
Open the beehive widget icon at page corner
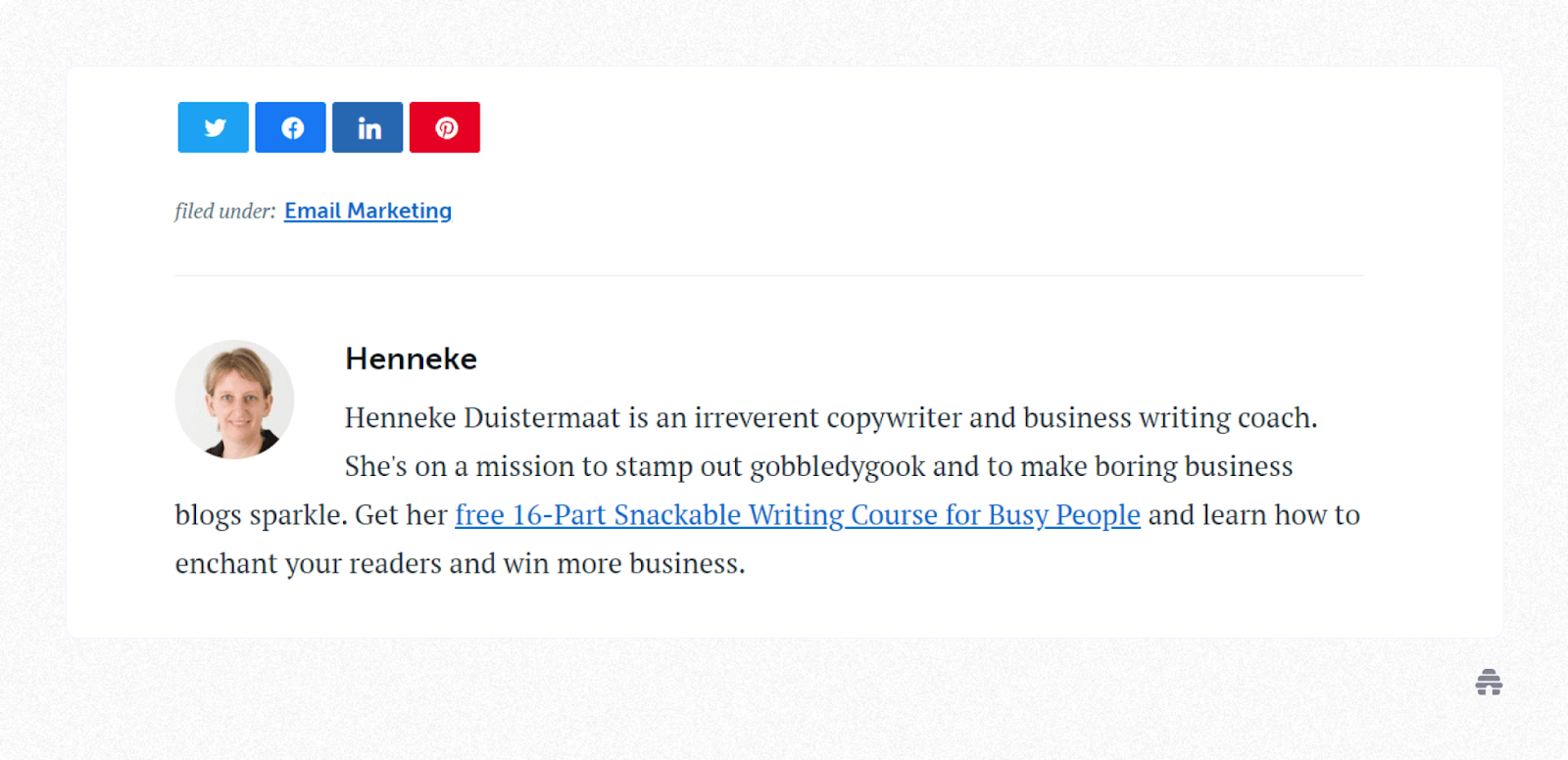tap(1489, 682)
